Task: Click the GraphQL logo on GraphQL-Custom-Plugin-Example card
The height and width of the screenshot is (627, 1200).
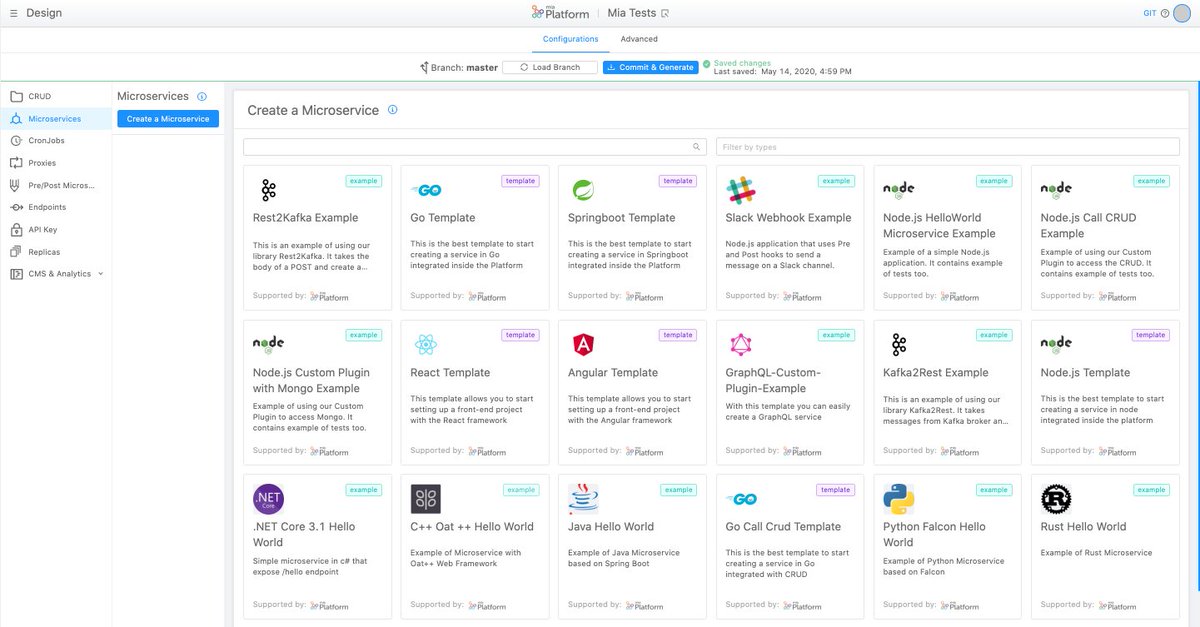Action: (740, 345)
